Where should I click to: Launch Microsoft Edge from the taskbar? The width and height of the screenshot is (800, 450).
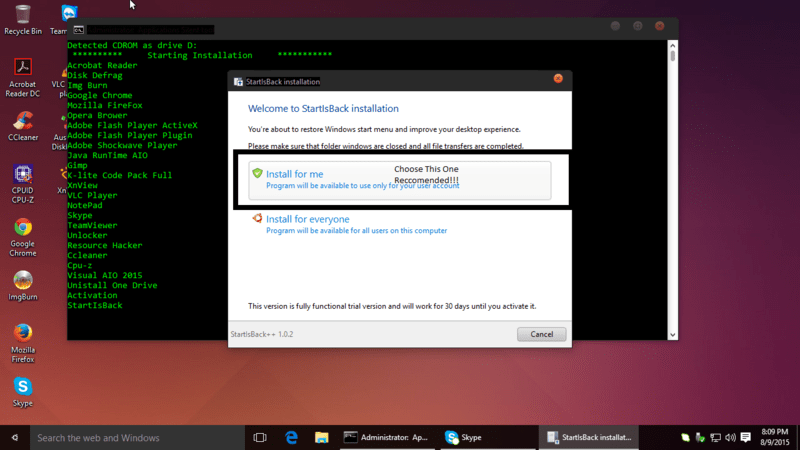(x=291, y=437)
